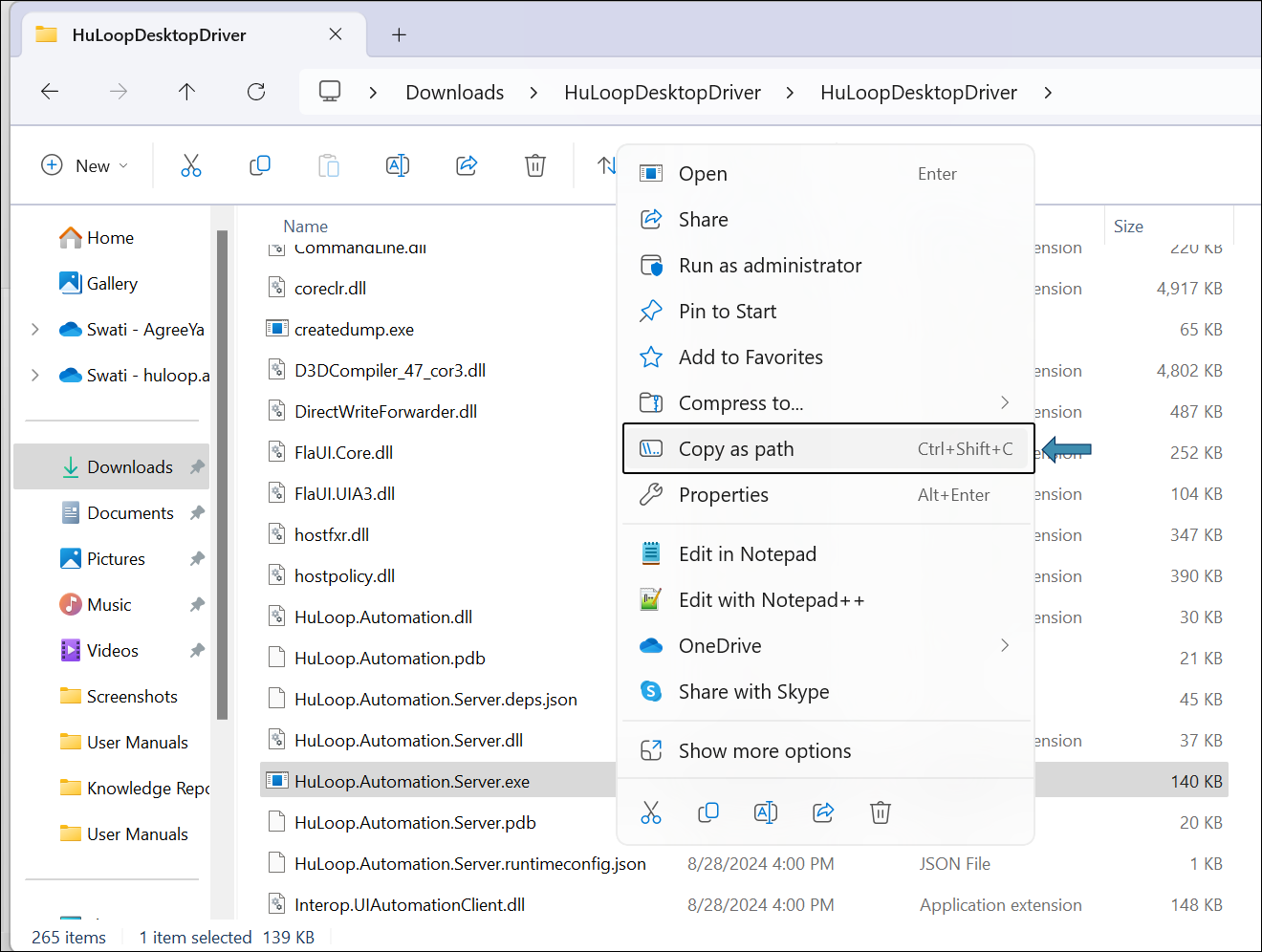Screen dimensions: 1262x952
Task: Select Copy as path
Action: coord(827,449)
